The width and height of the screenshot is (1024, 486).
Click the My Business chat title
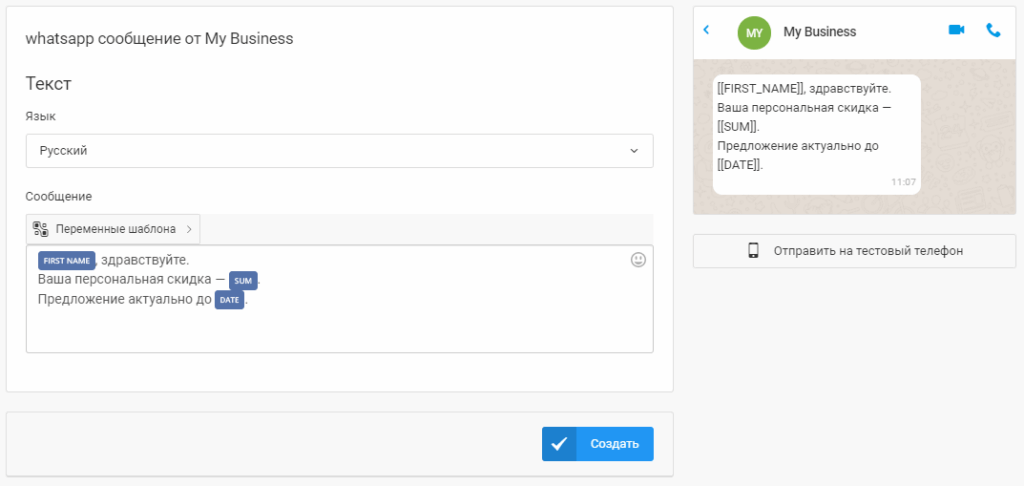(x=820, y=32)
